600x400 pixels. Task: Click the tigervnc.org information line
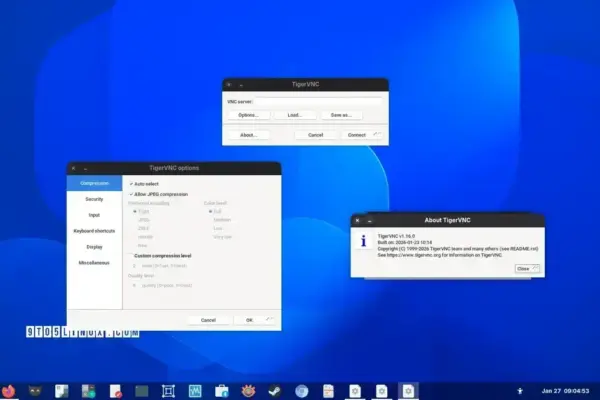(x=440, y=255)
